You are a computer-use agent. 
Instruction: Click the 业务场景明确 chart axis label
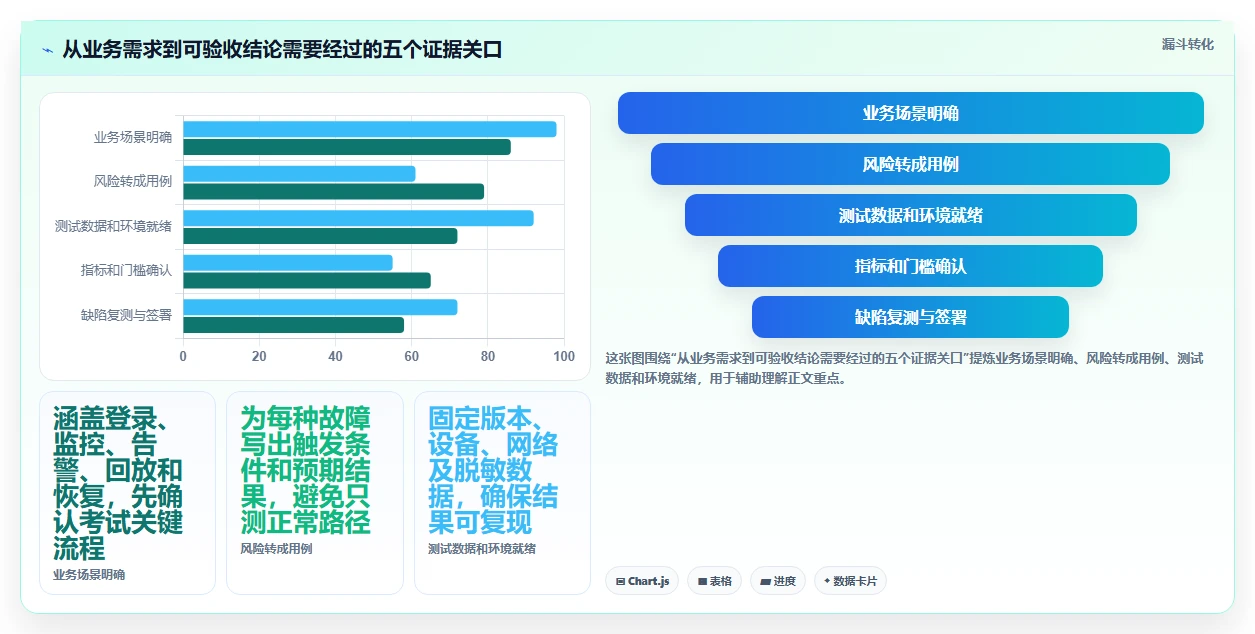tap(133, 137)
